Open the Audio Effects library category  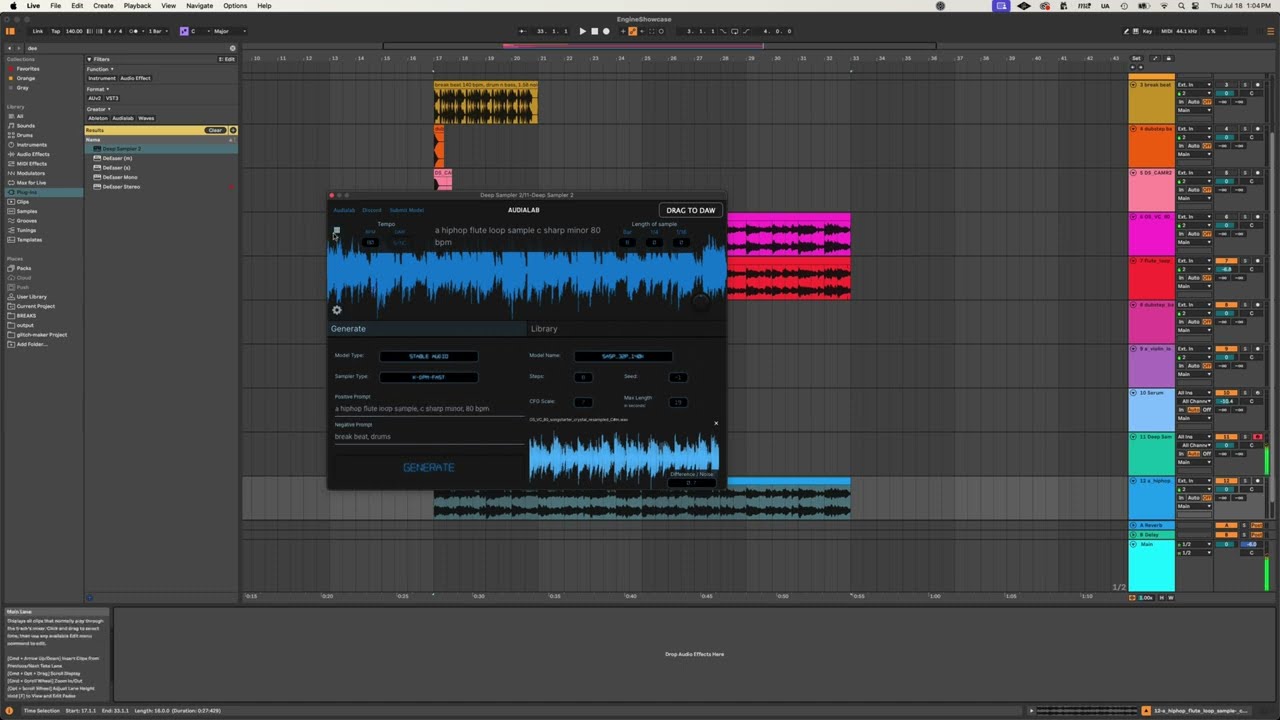(33, 154)
